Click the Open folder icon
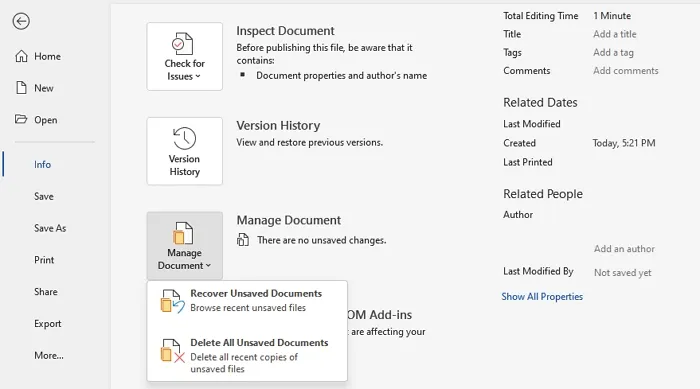The height and width of the screenshot is (389, 700). pyautogui.click(x=21, y=119)
